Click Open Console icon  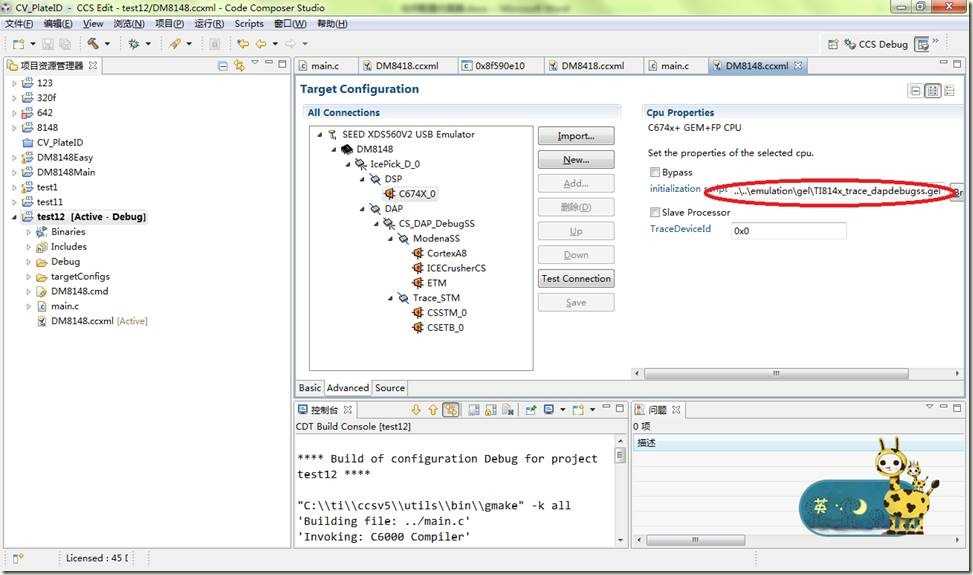(x=578, y=410)
